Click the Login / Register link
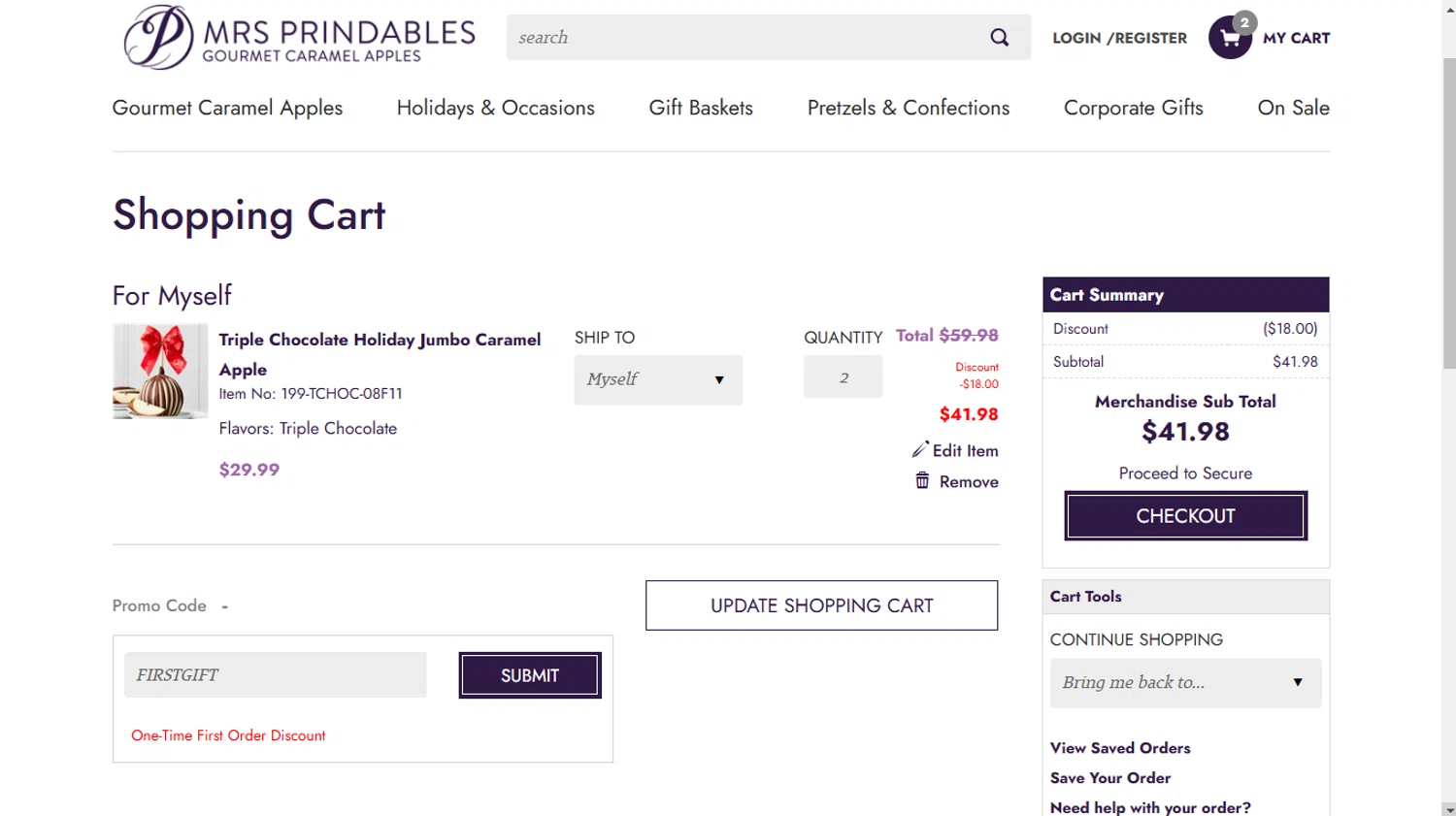The image size is (1456, 816). [1119, 38]
